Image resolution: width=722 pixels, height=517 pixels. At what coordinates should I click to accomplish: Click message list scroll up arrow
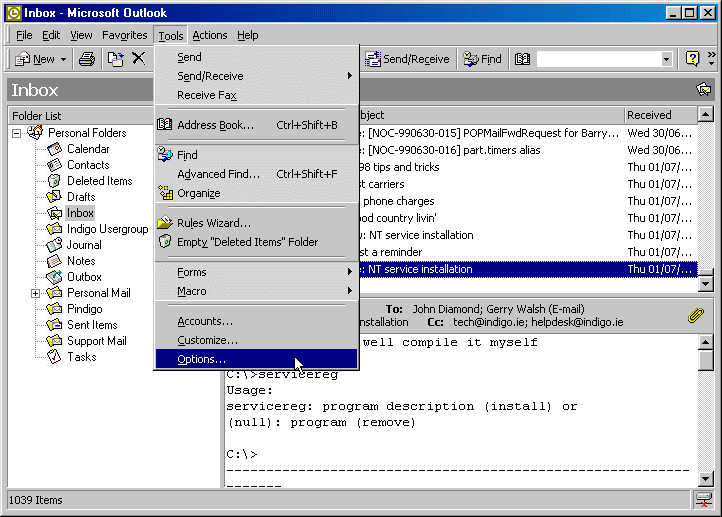point(705,114)
